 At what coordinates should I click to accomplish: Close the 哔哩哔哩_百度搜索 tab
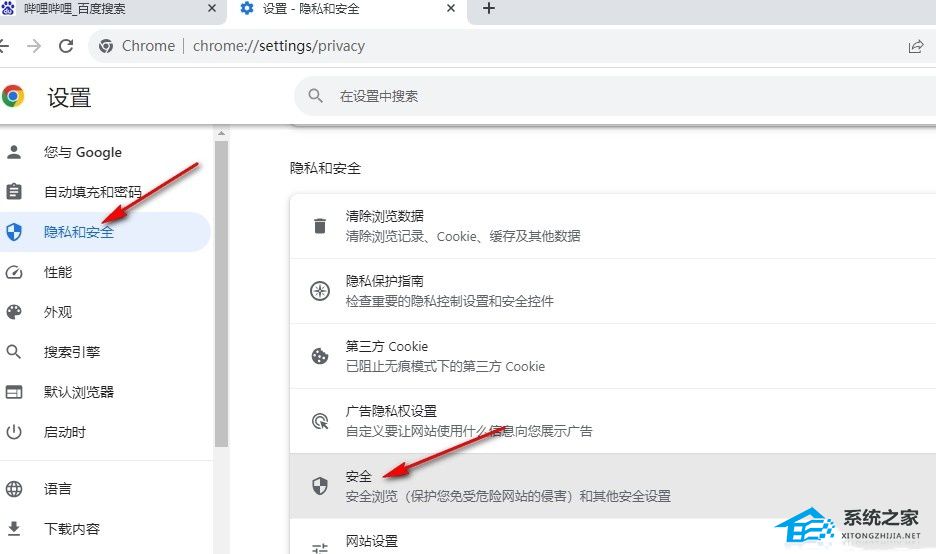point(212,8)
